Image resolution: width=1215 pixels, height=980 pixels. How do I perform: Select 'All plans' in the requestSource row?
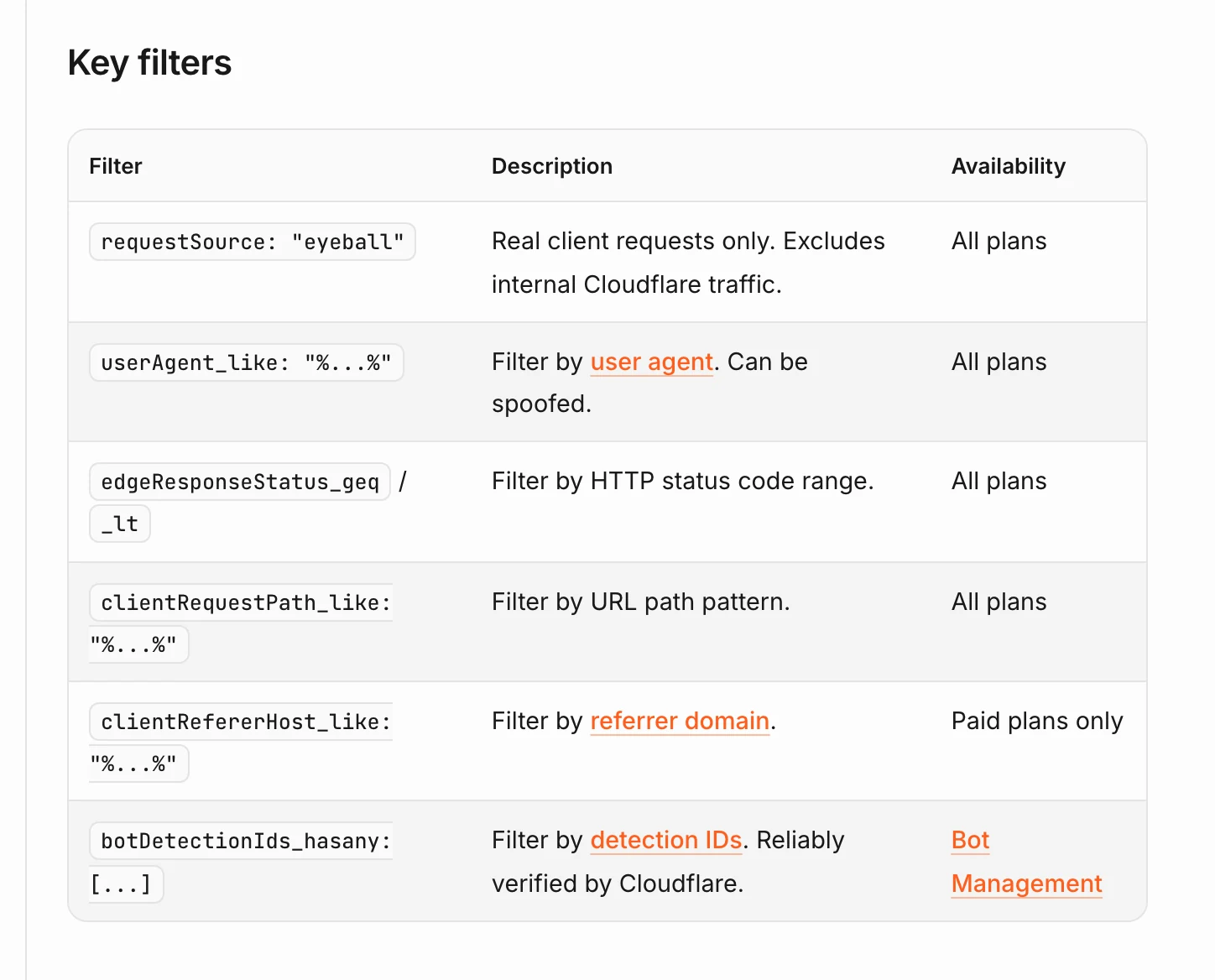(x=999, y=241)
